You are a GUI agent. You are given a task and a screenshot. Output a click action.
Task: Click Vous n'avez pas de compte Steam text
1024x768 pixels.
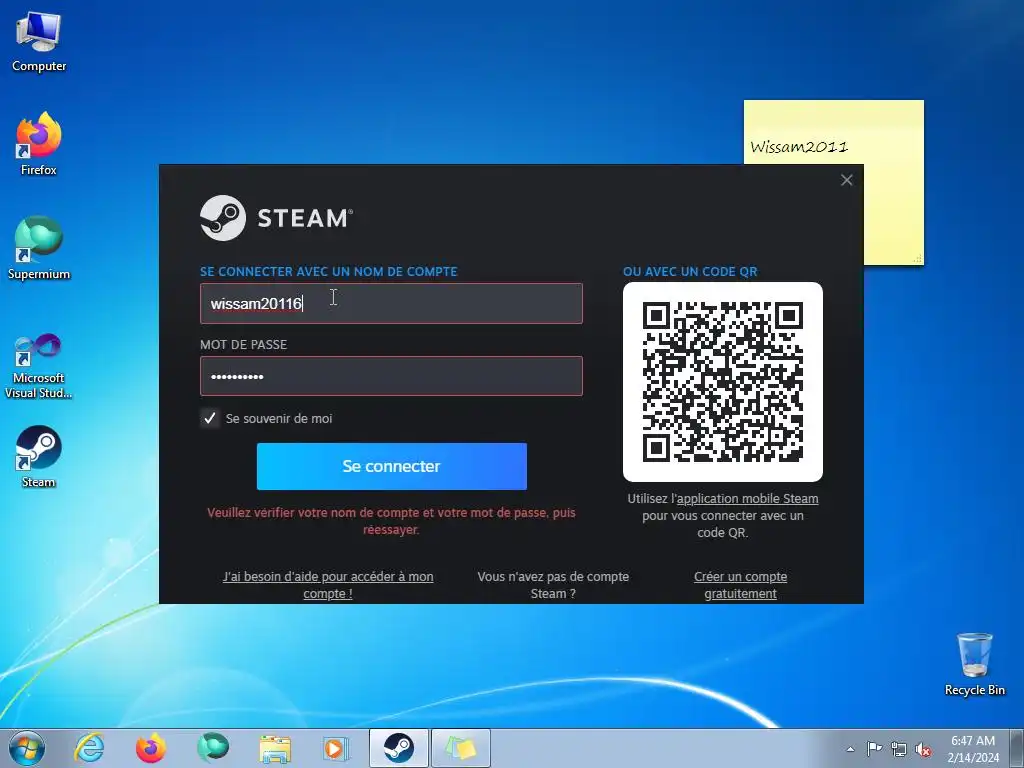[553, 585]
